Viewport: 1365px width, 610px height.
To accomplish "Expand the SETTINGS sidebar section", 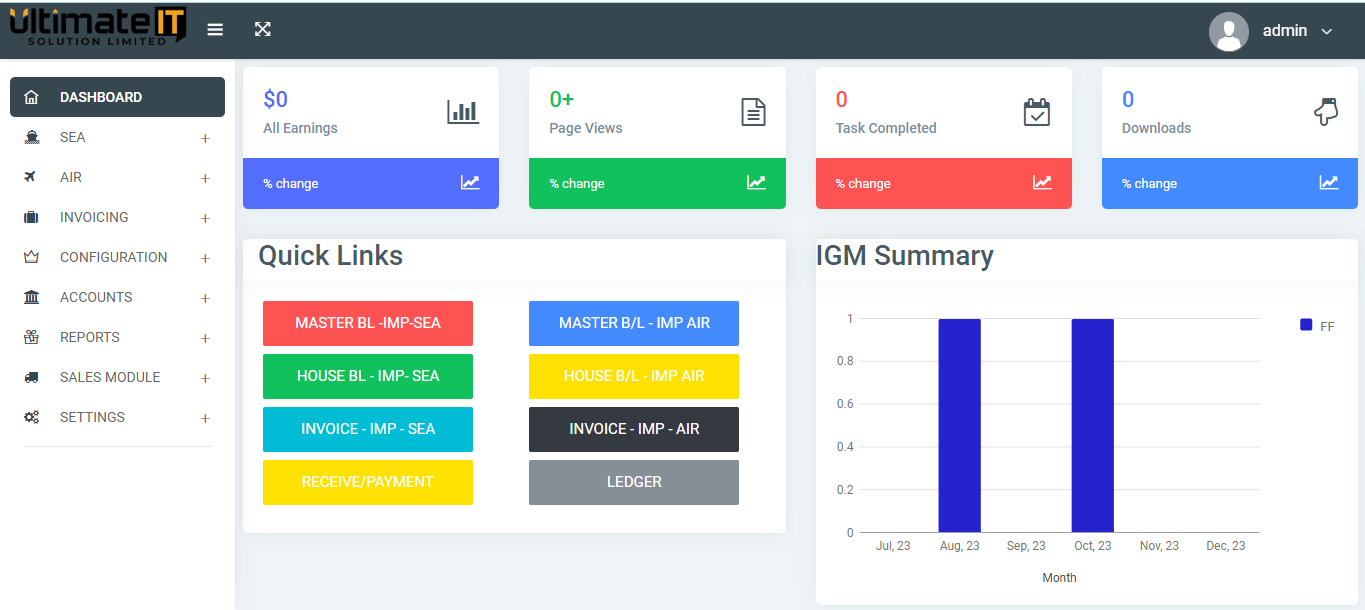I will pyautogui.click(x=117, y=417).
